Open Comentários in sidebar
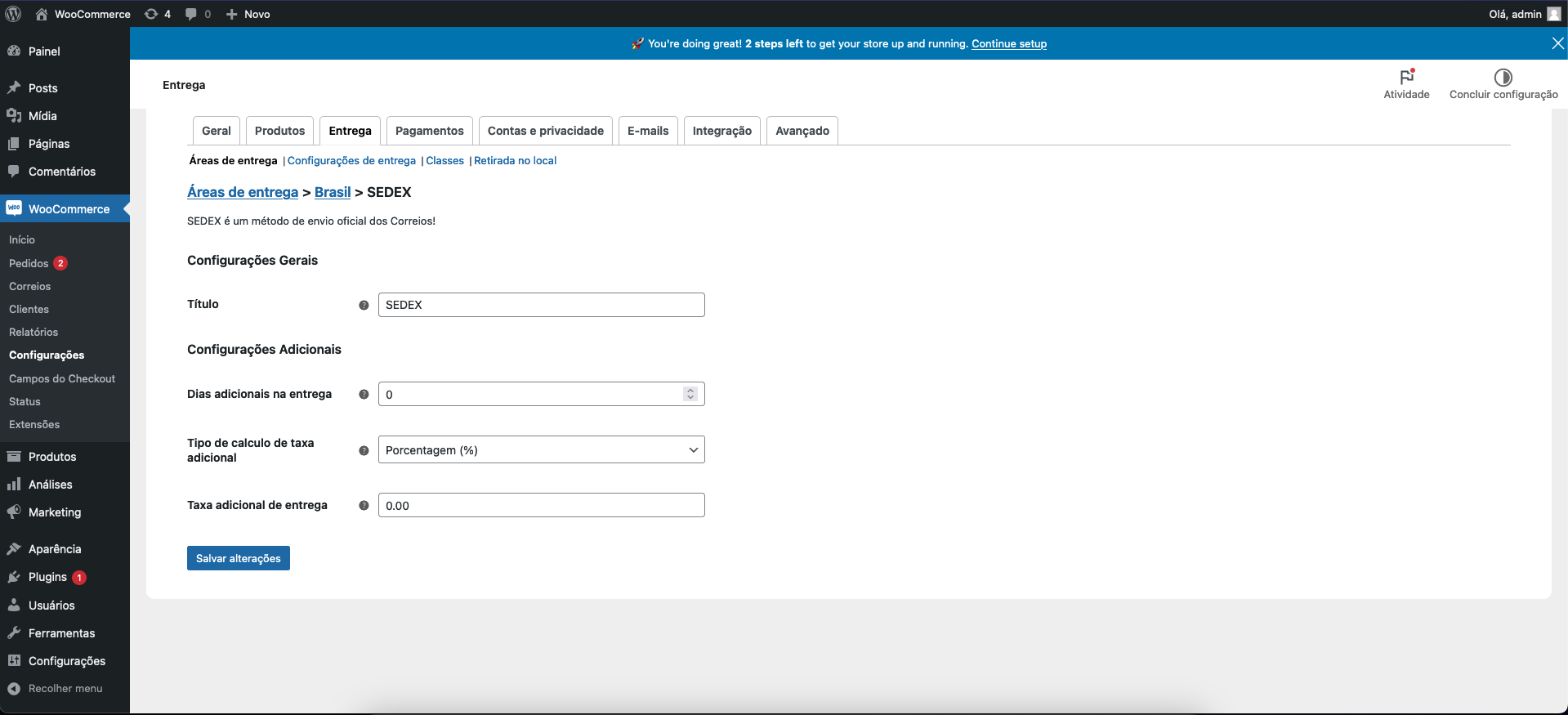 click(65, 171)
